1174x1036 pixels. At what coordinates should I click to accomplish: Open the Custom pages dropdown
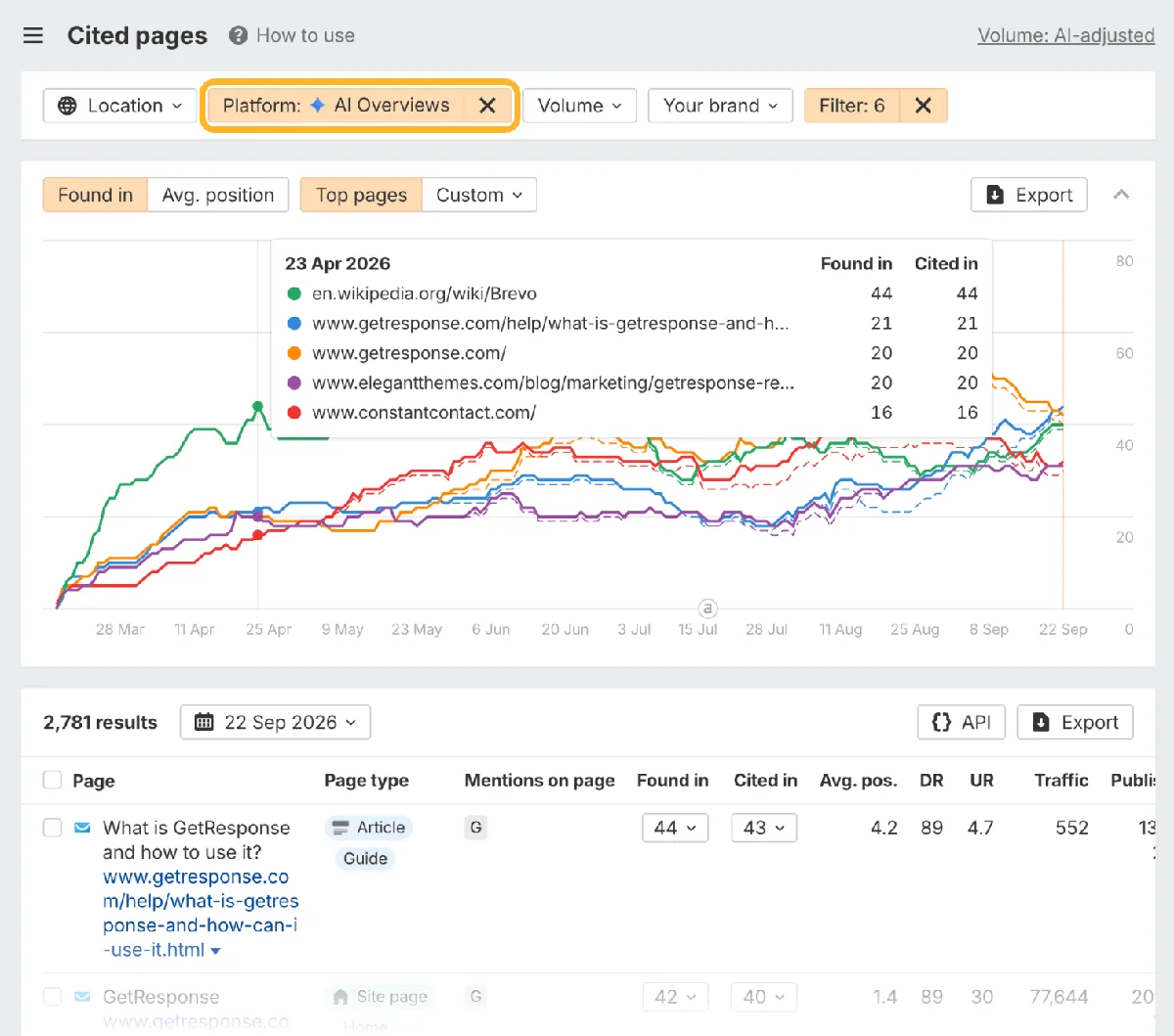479,195
